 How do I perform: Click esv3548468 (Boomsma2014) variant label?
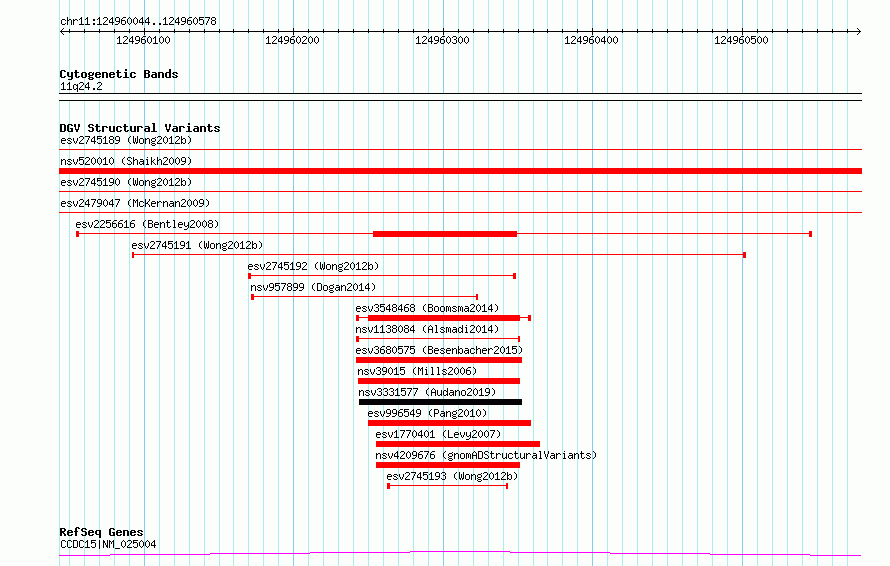tap(427, 308)
